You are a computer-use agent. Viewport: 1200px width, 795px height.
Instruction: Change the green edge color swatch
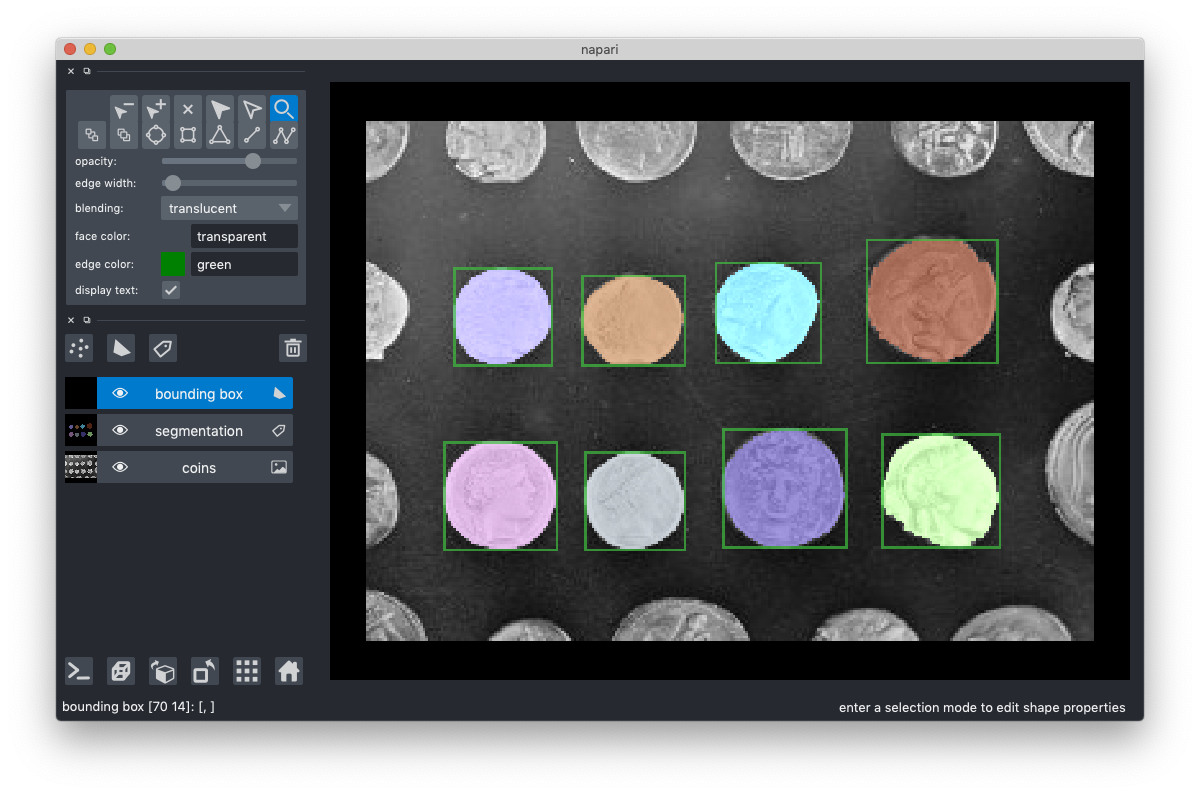pyautogui.click(x=170, y=264)
